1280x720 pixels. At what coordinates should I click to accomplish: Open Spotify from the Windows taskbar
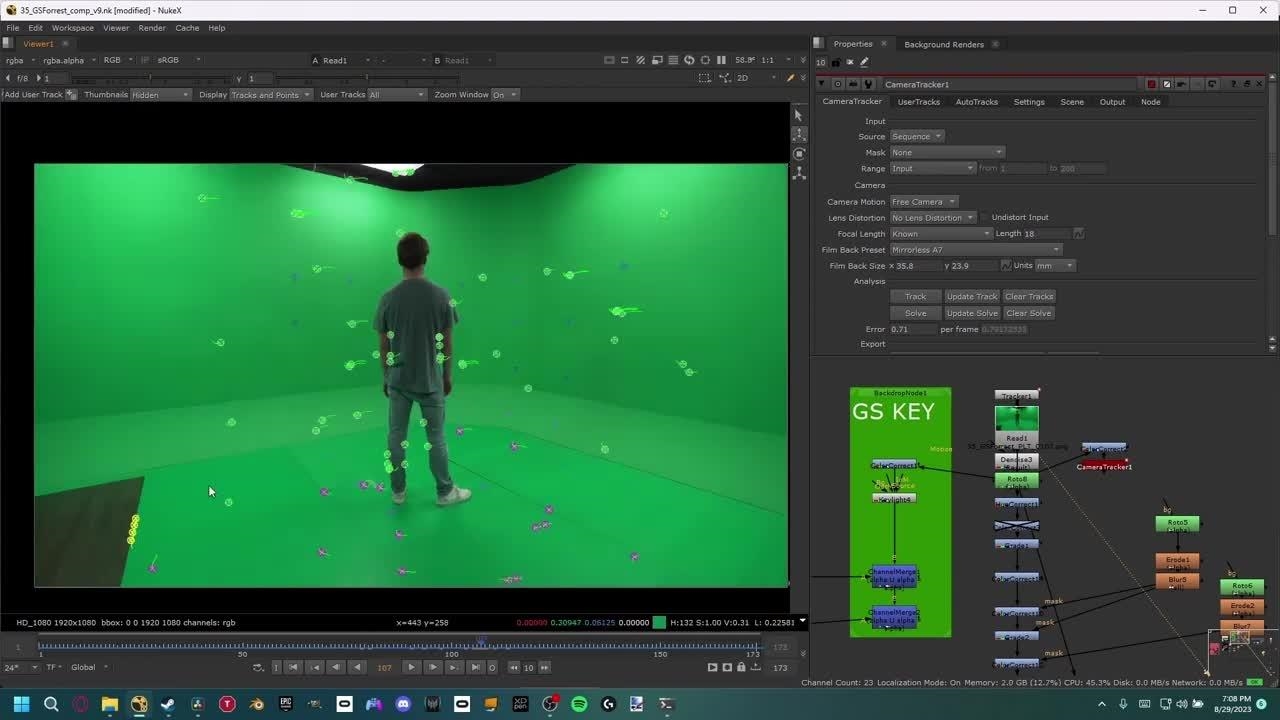click(x=579, y=704)
